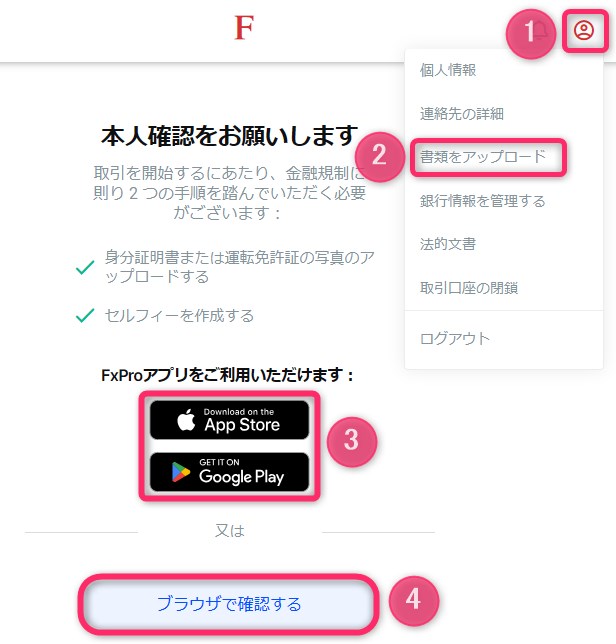The image size is (616, 644).
Task: Click the ブラウザで確認する button
Action: 229,604
